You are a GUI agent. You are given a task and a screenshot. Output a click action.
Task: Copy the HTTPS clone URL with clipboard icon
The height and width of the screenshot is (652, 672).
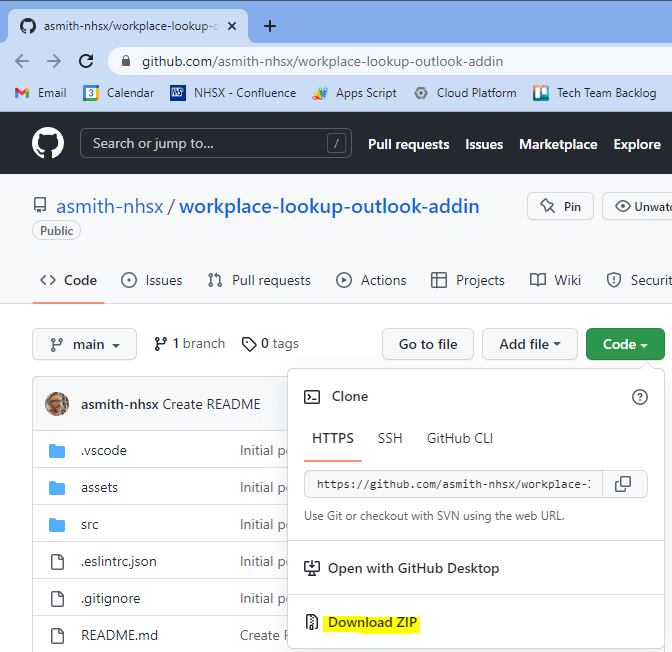[x=624, y=484]
